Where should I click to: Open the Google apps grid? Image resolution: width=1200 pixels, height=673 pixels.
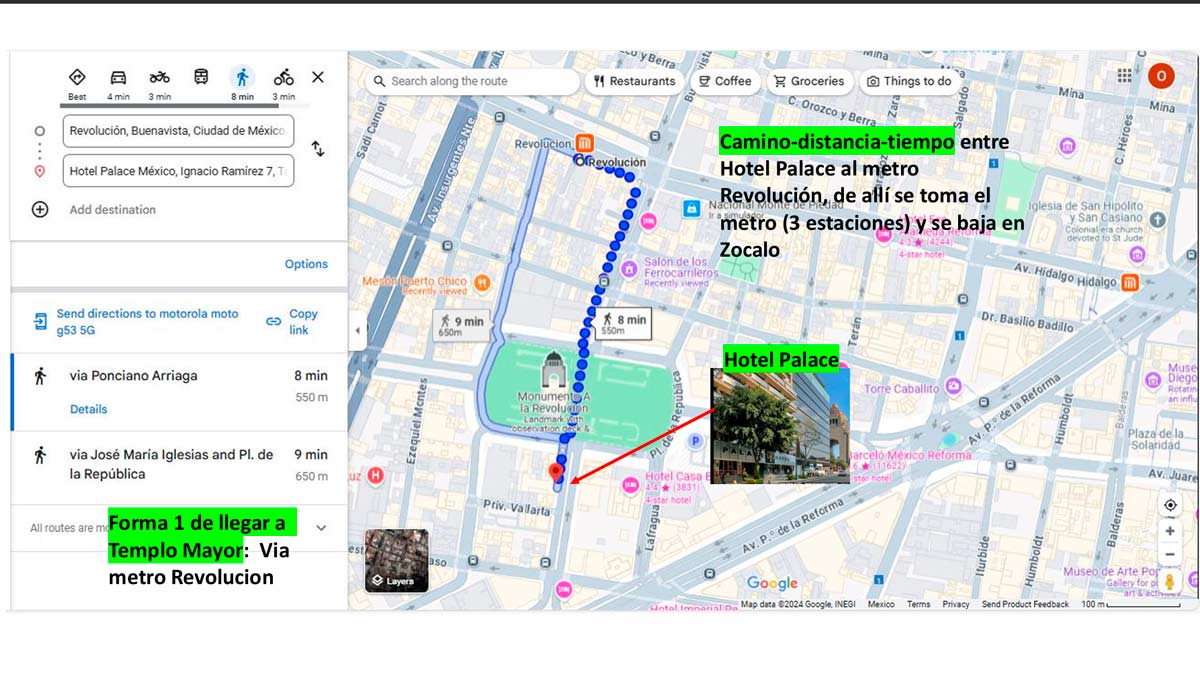coord(1125,76)
